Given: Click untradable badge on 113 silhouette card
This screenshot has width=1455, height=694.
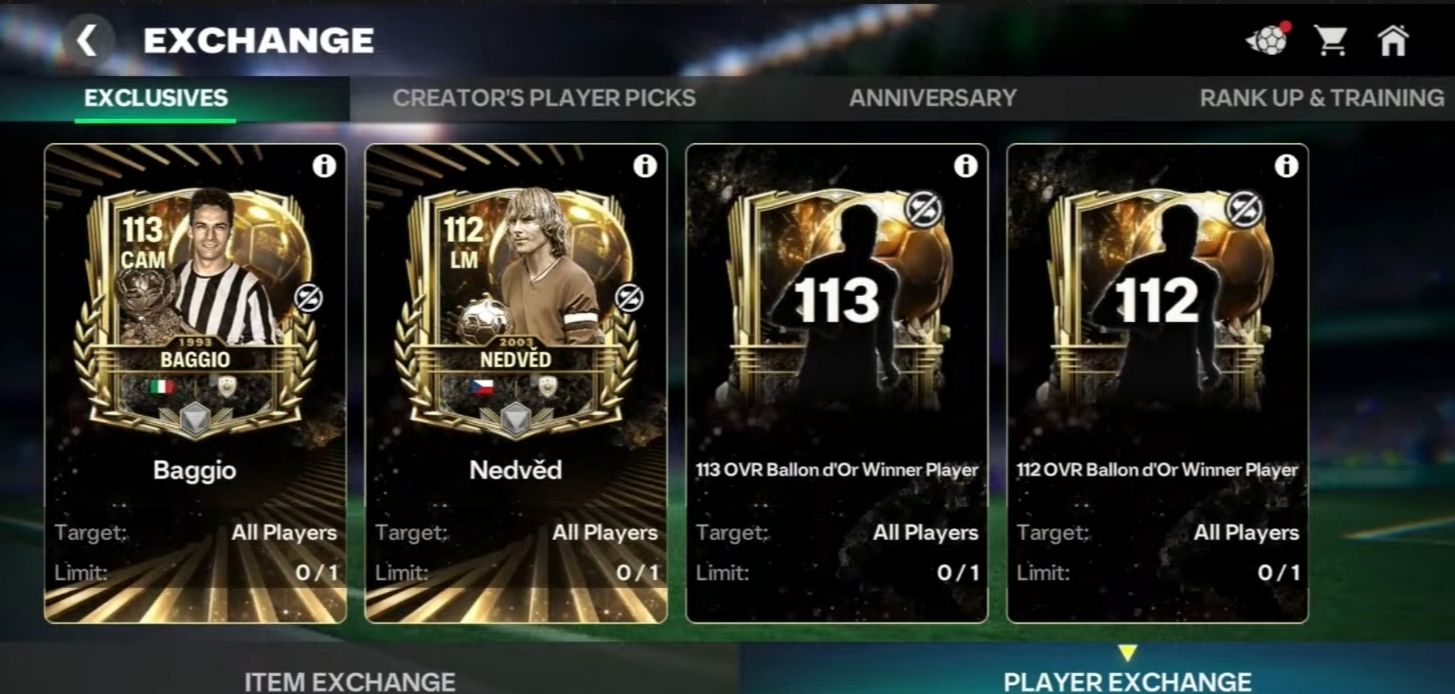Looking at the screenshot, I should pyautogui.click(x=924, y=209).
